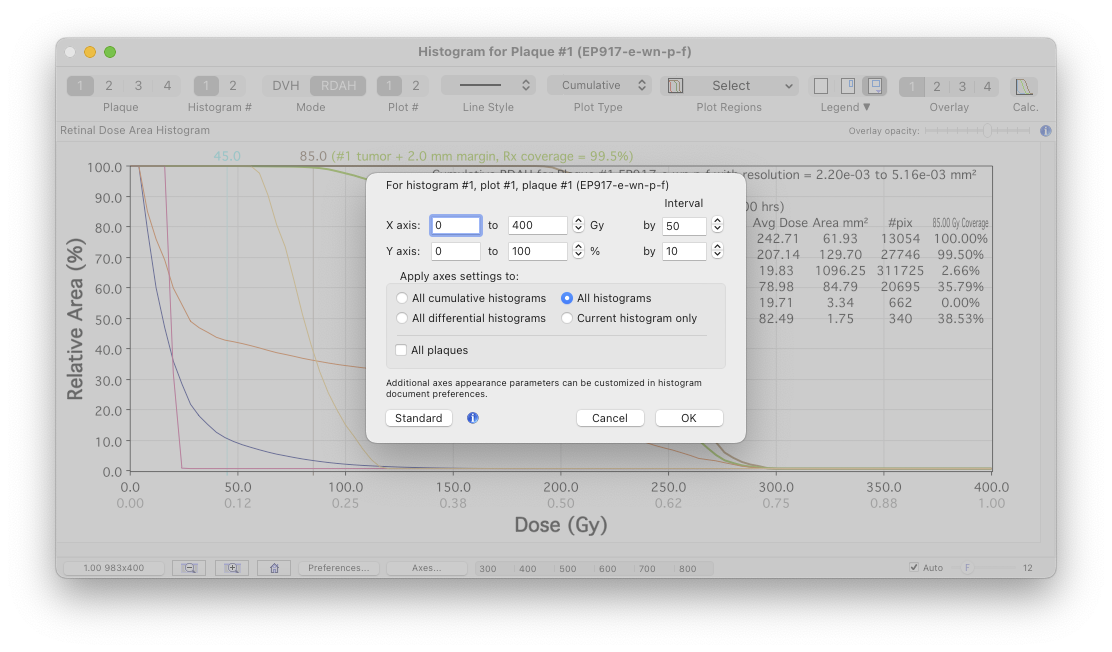Select legend at bottom-right icon

875,86
